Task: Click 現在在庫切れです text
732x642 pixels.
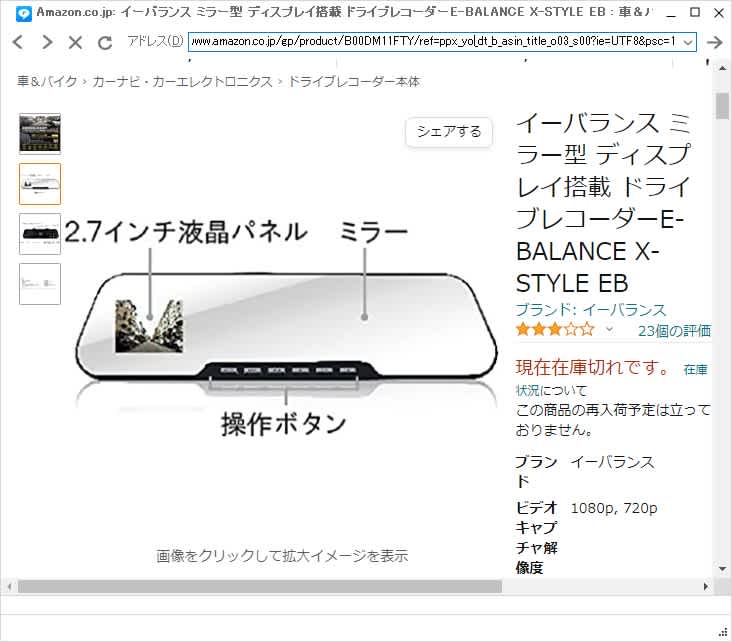Action: click(592, 367)
